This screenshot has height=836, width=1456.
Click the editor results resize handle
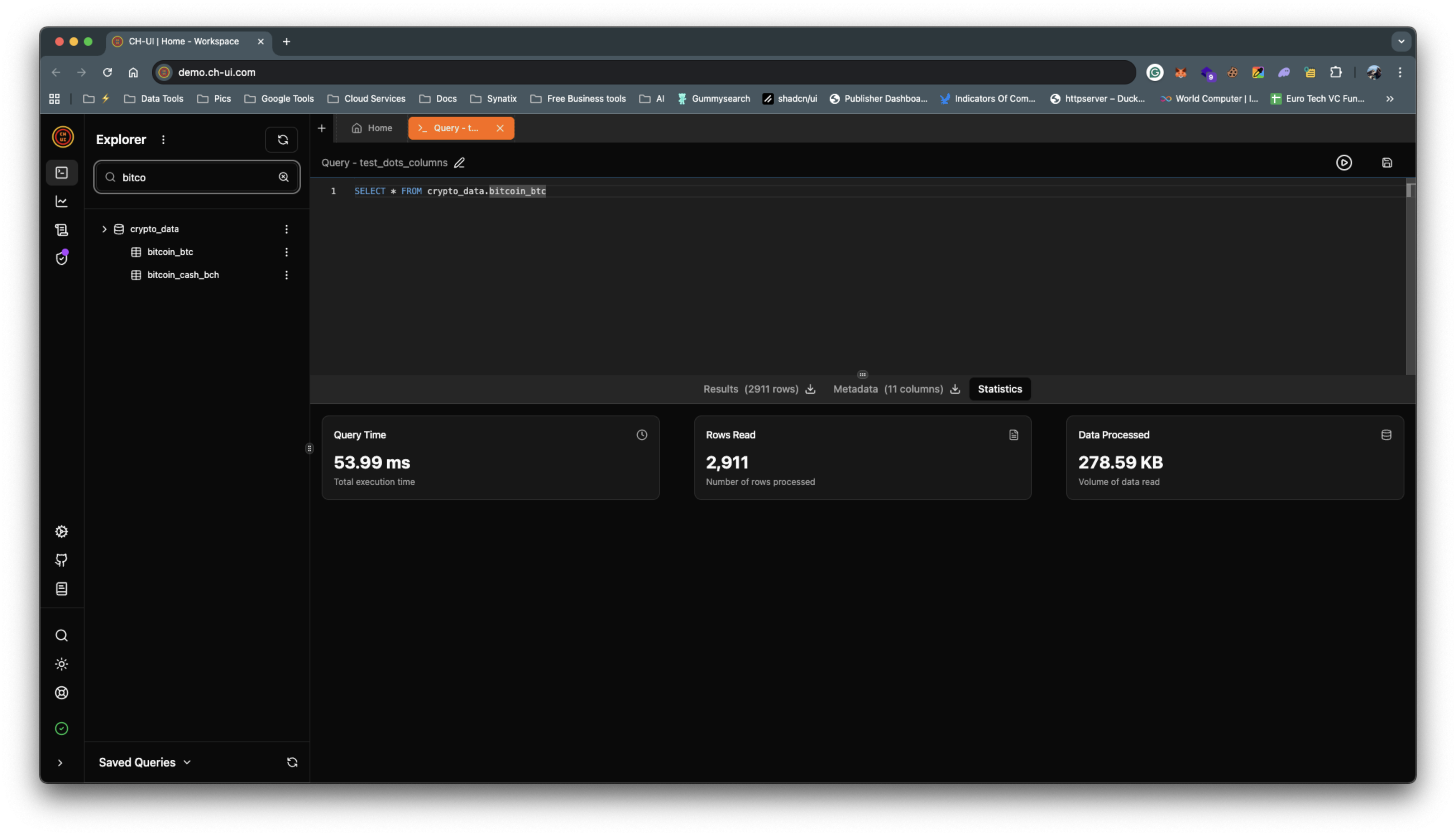tap(862, 374)
